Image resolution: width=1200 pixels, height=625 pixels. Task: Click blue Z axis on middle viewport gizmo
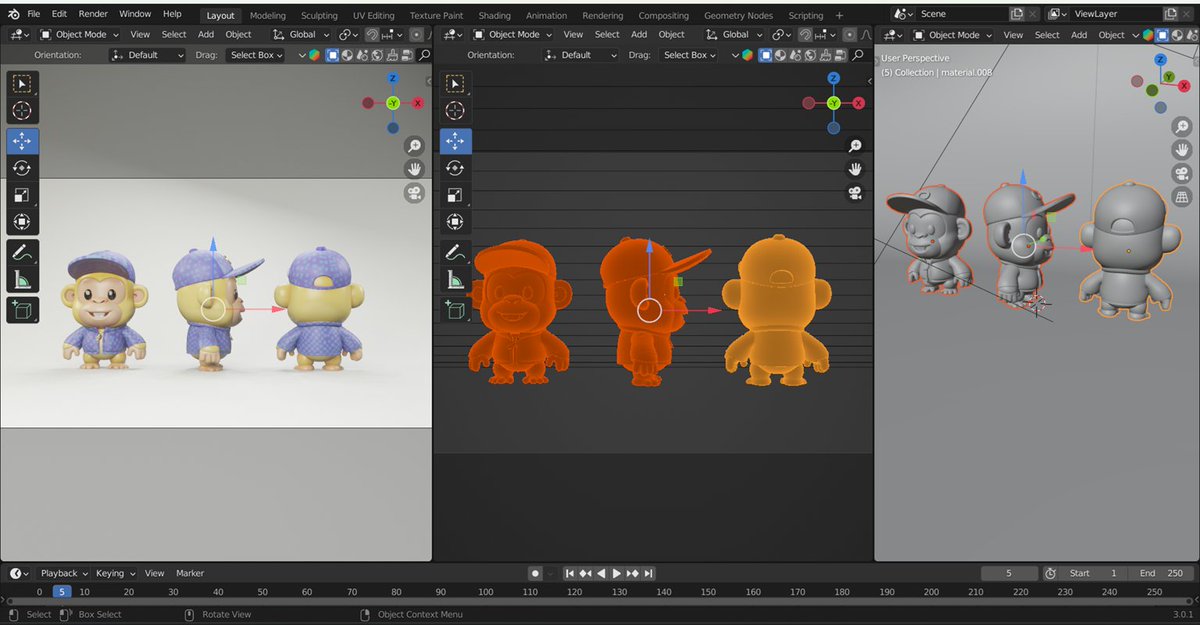click(834, 78)
